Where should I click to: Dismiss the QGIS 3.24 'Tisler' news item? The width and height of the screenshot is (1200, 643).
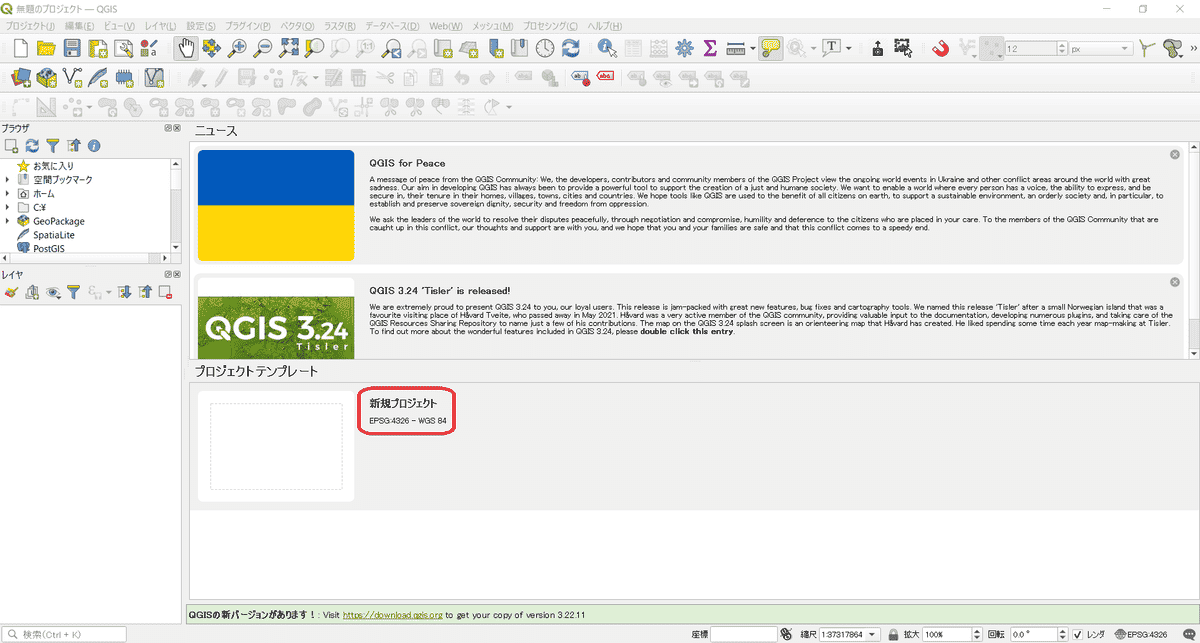coord(1174,283)
